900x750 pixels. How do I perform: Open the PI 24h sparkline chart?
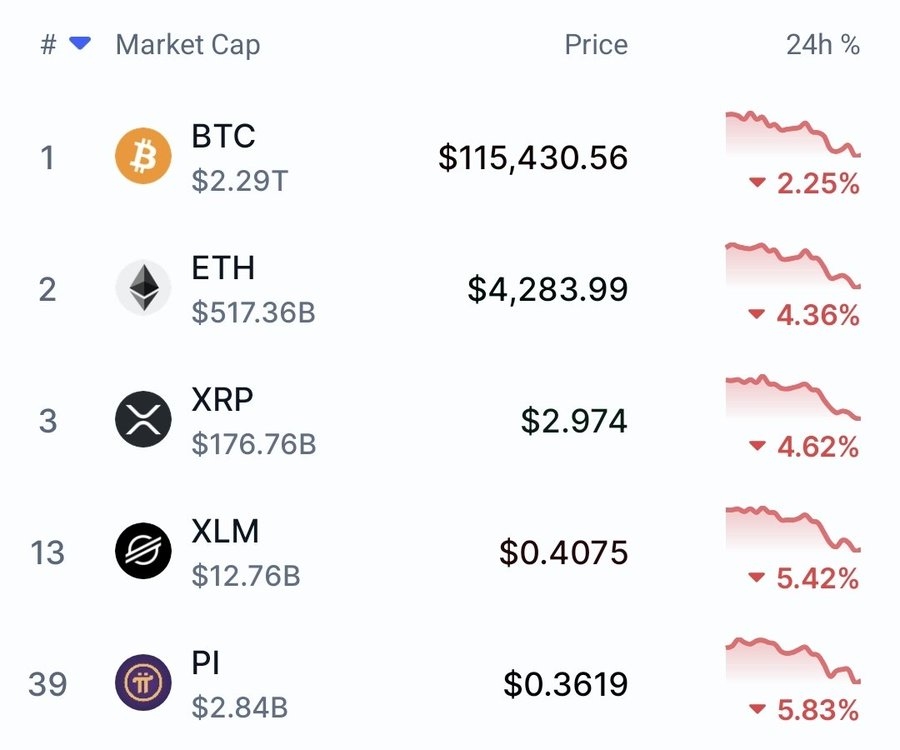point(793,660)
